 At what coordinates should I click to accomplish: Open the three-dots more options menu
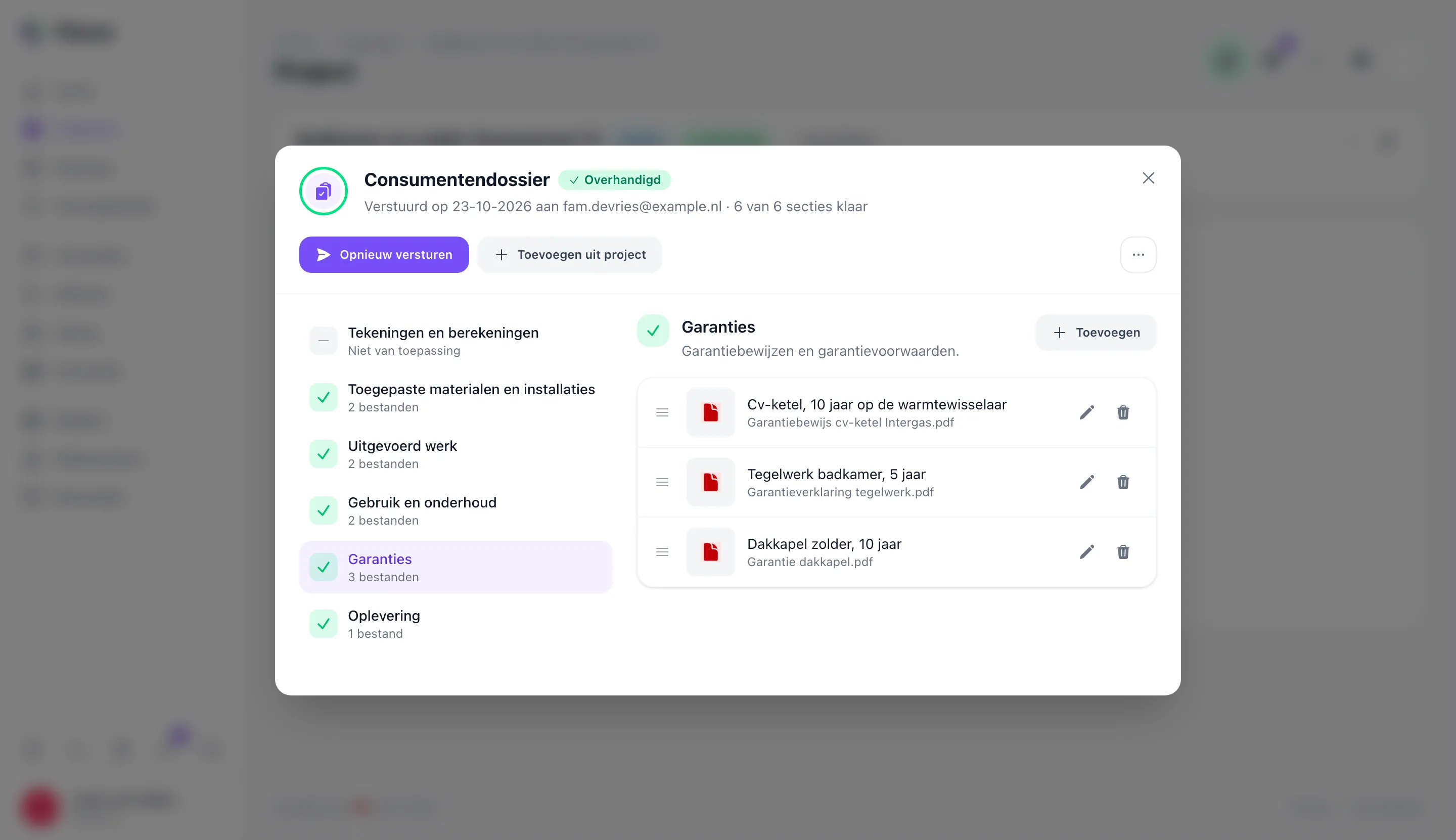coord(1138,254)
